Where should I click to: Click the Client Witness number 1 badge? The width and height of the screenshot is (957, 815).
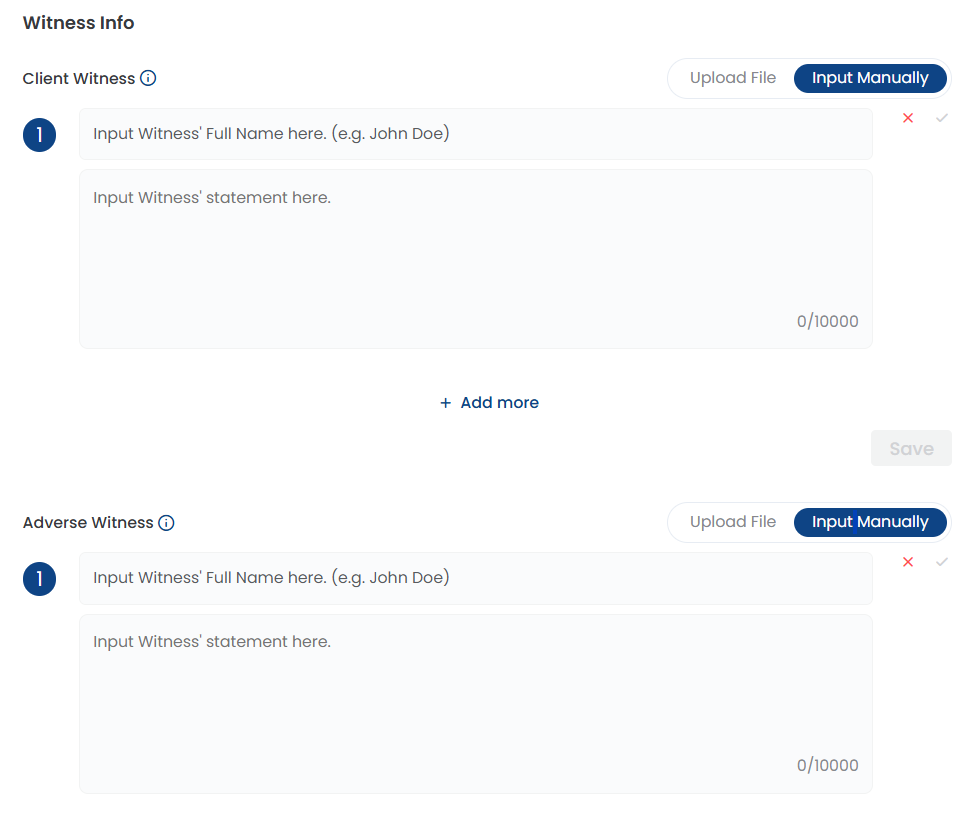click(40, 135)
